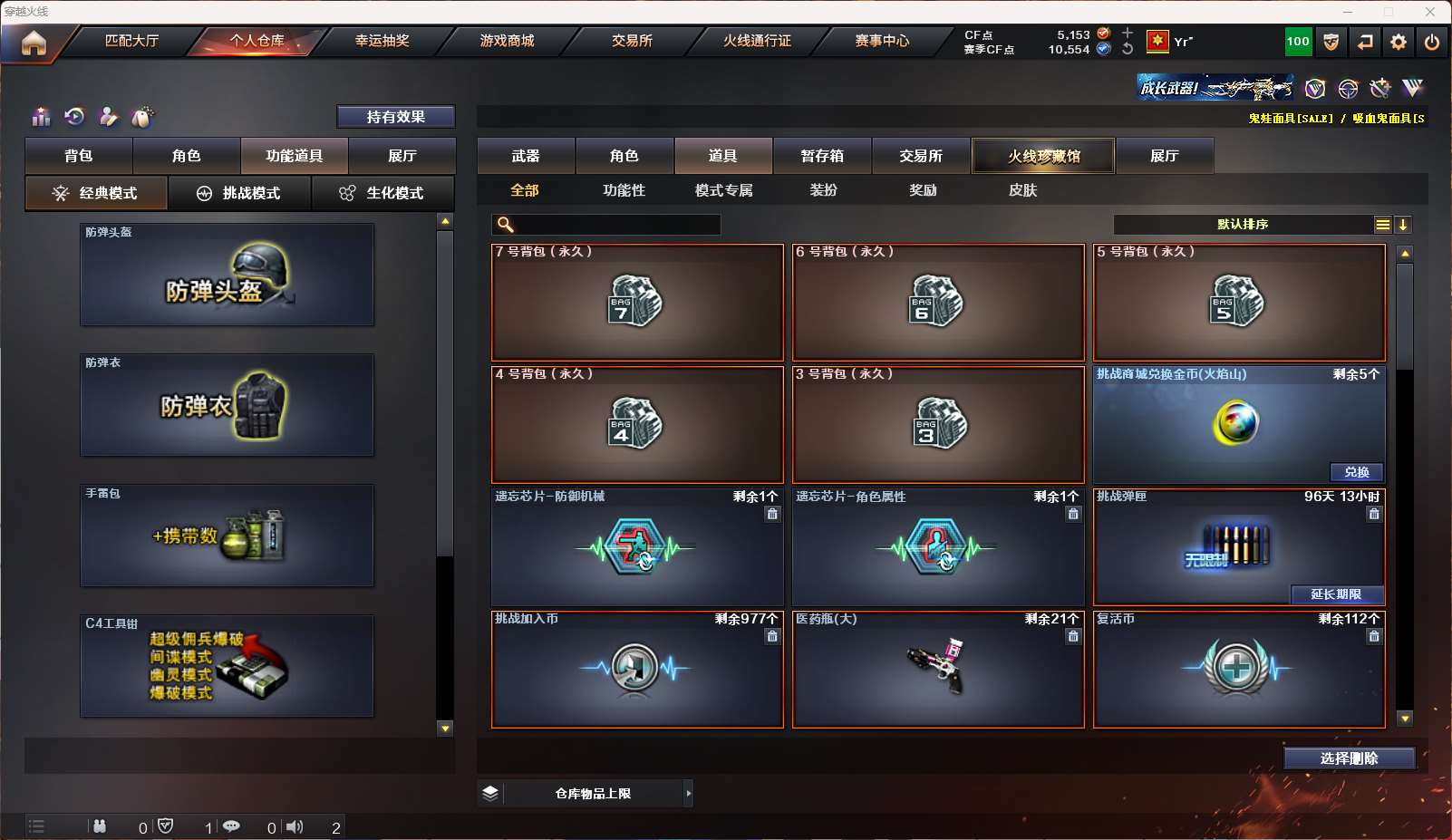Open the 游戏商城 menu

(x=507, y=41)
